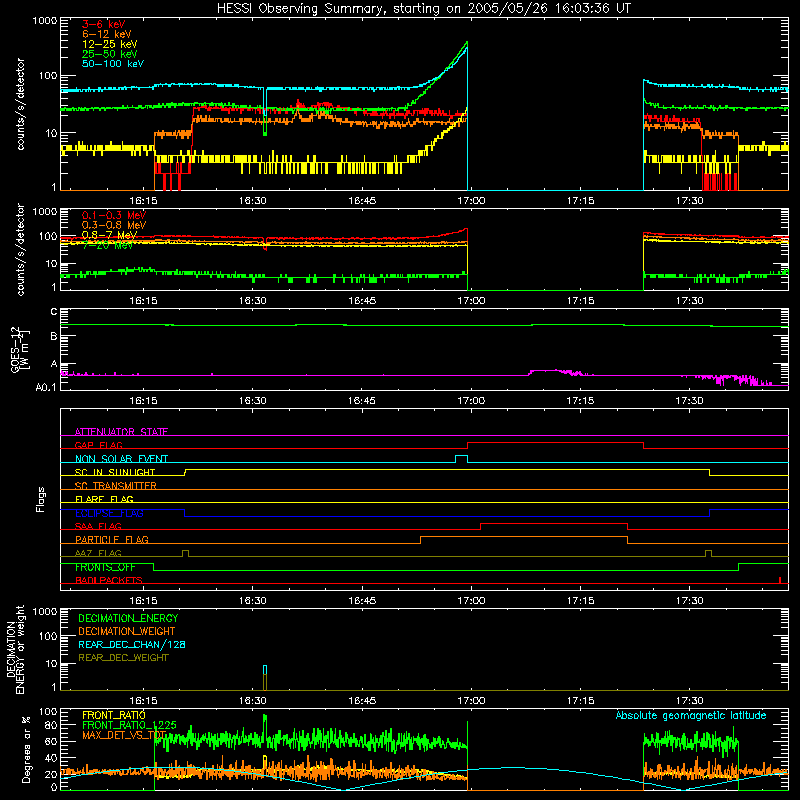Select the PARTICLE_FLAG label
The height and width of the screenshot is (800, 800).
[112, 539]
